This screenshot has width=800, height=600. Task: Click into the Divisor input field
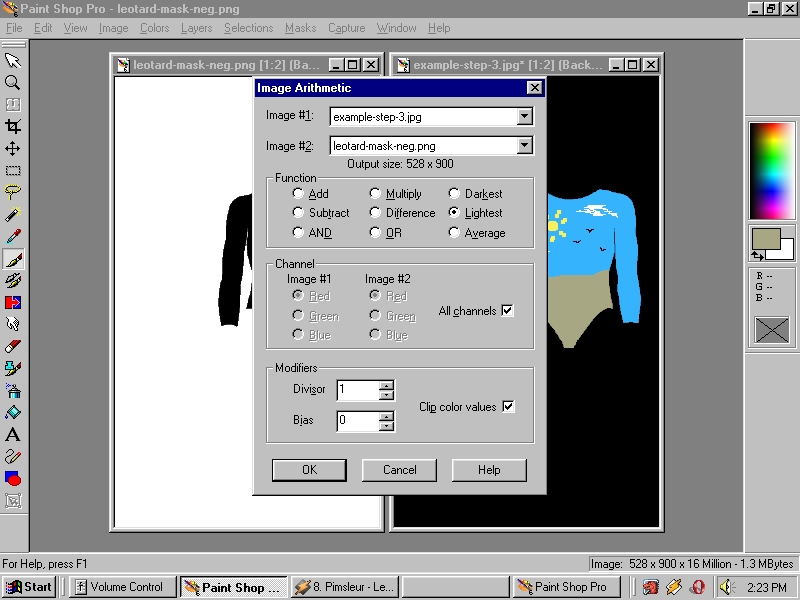tap(359, 390)
